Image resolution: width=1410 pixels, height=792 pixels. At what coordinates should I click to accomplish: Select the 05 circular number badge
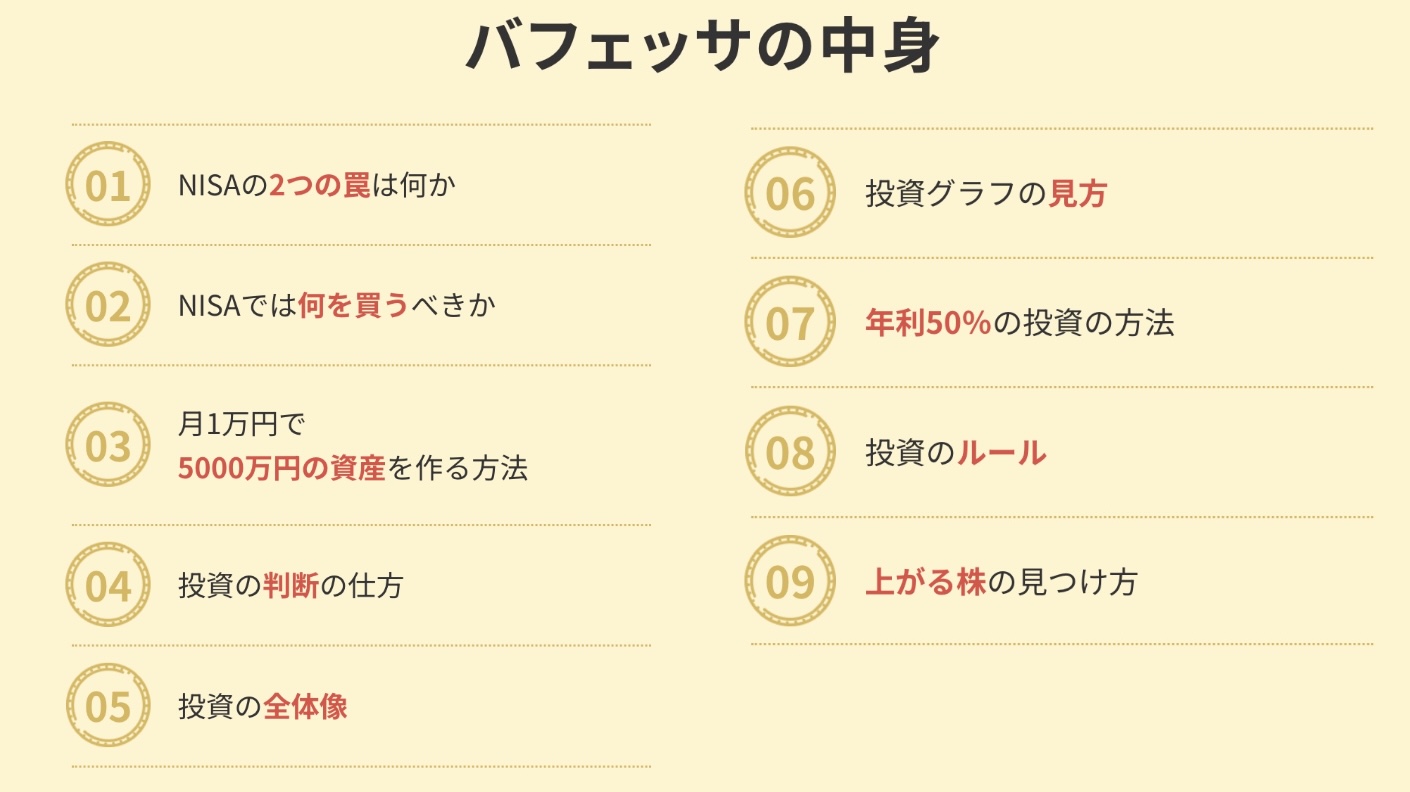coord(108,706)
